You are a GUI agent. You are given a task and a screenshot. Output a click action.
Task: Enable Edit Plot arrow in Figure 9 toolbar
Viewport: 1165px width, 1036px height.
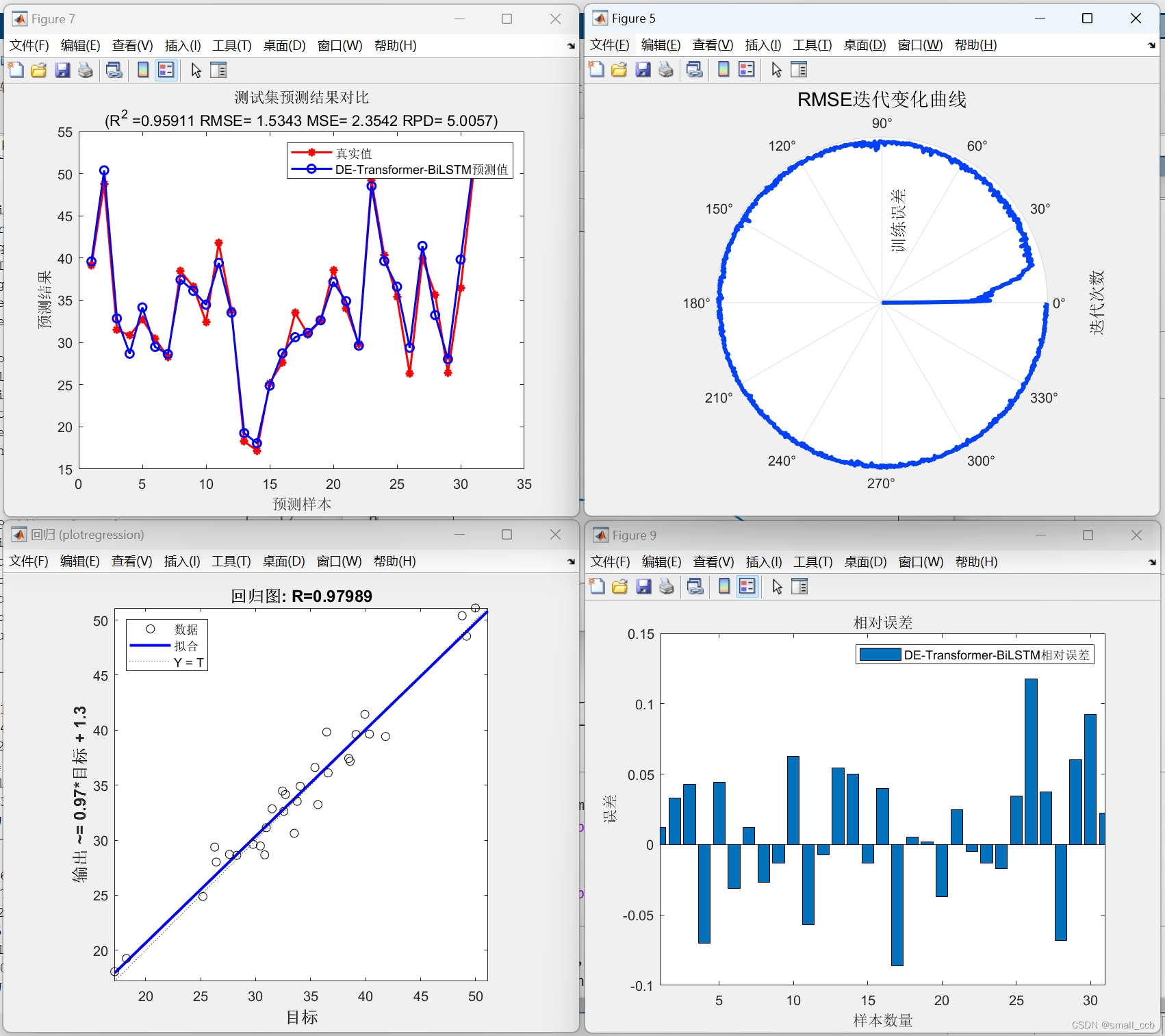click(778, 586)
